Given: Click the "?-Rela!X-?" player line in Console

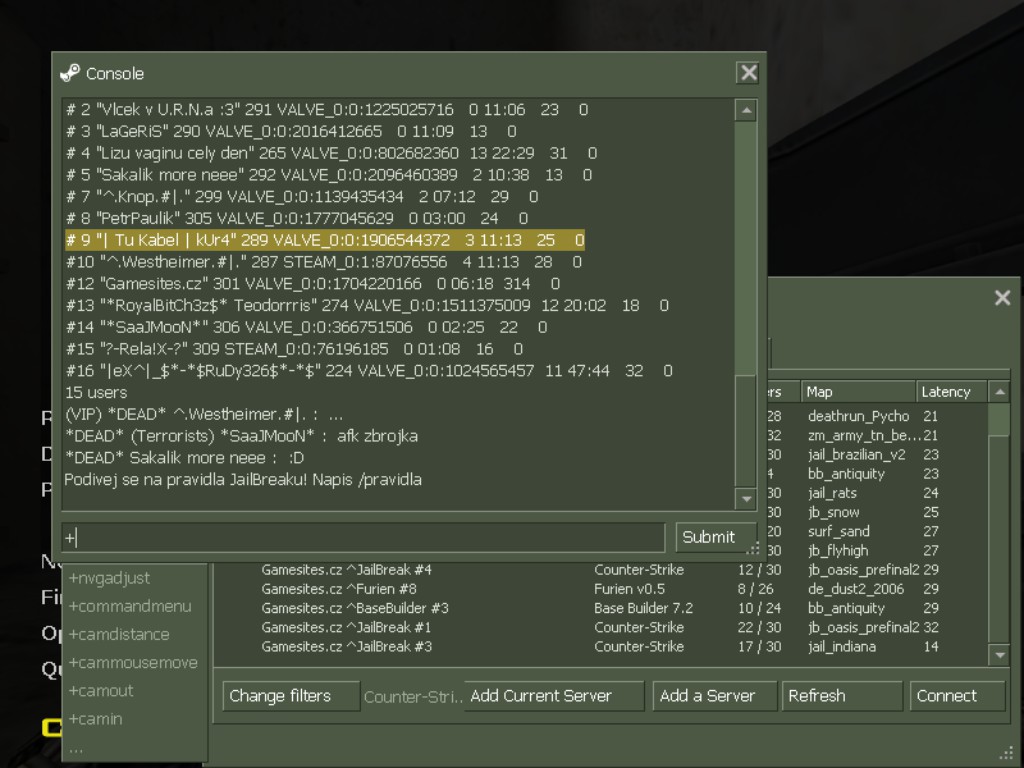Looking at the screenshot, I should coord(294,349).
